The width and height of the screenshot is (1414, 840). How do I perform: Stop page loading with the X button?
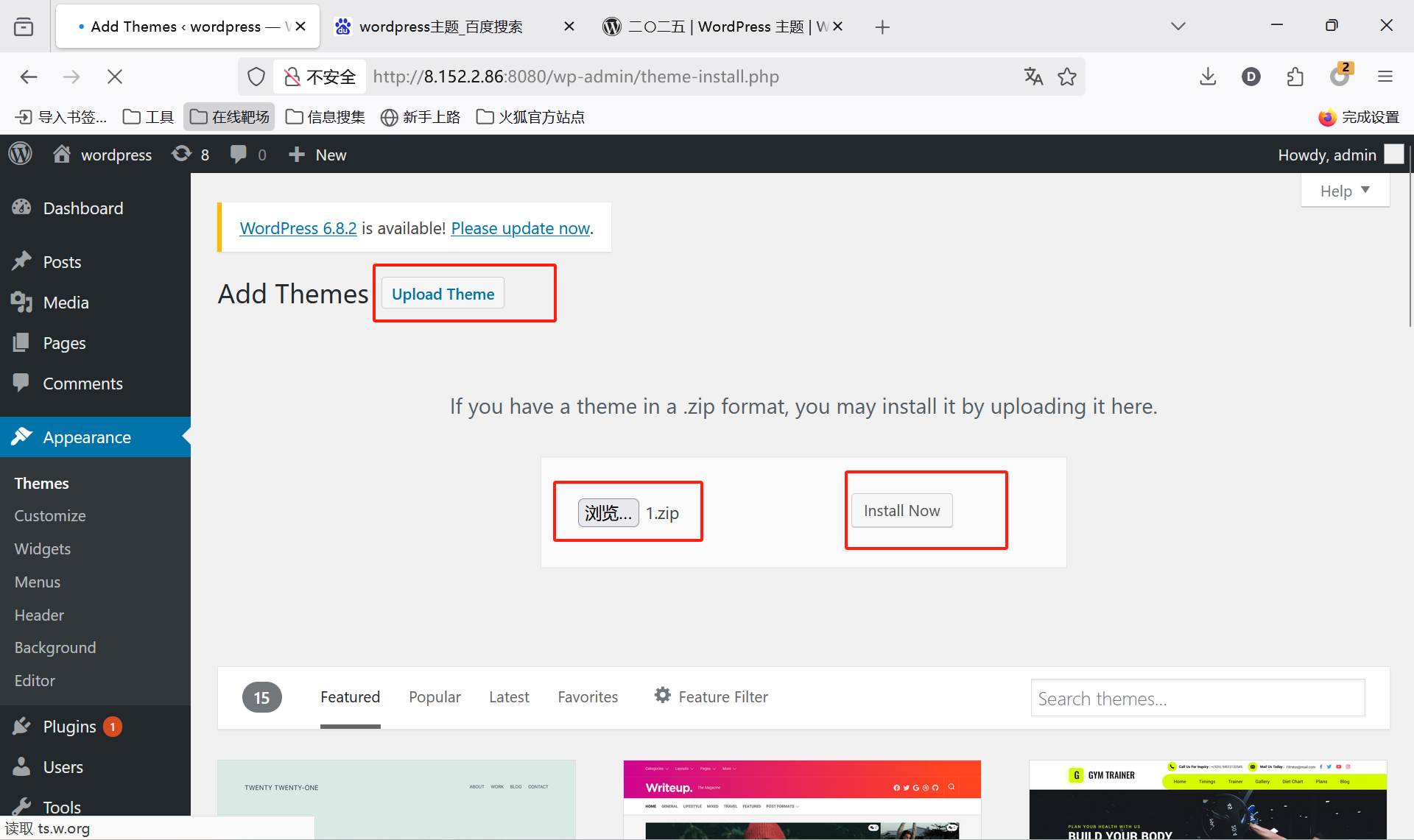click(x=115, y=77)
